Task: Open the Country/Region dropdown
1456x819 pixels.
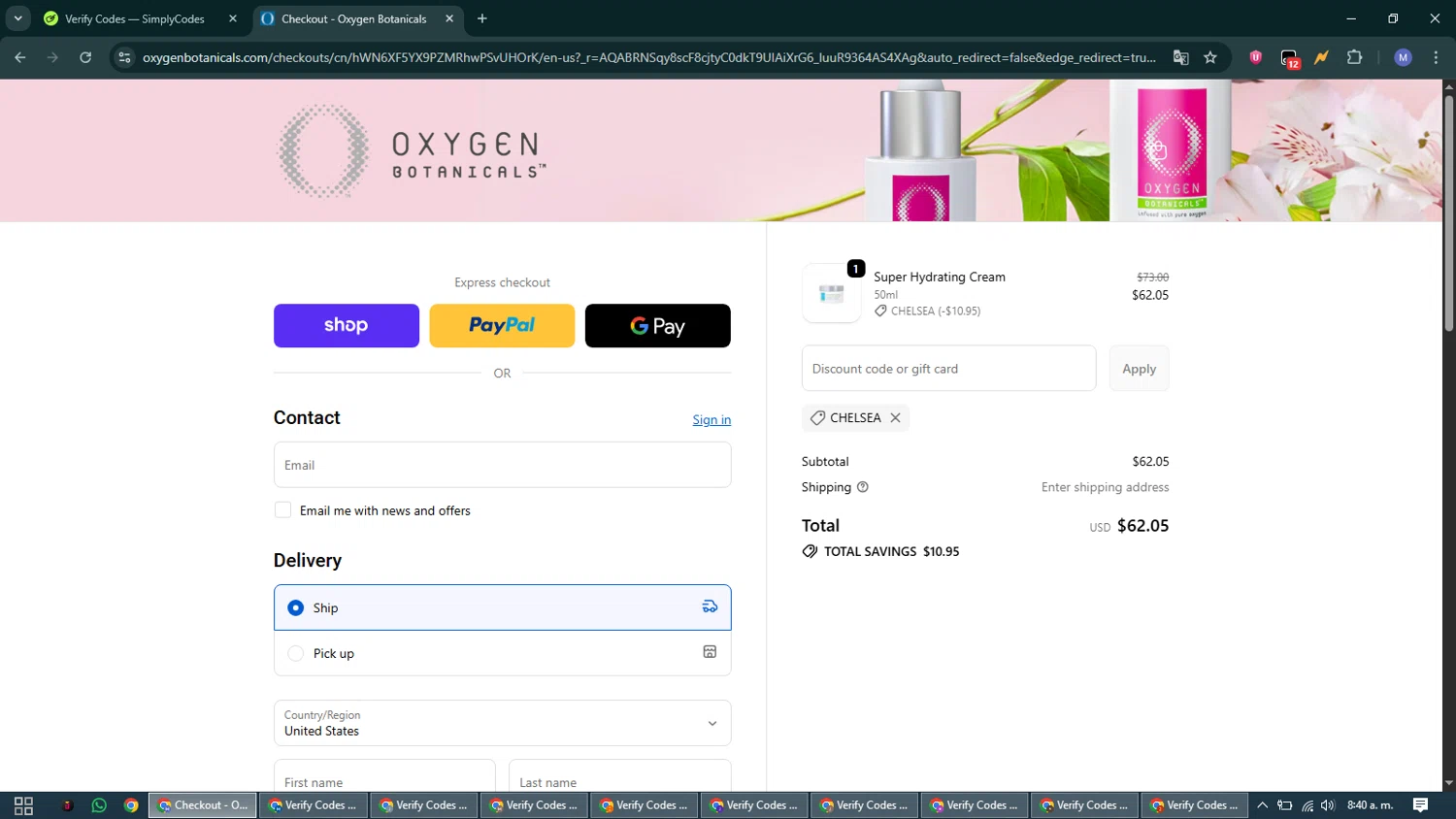Action: [x=502, y=723]
